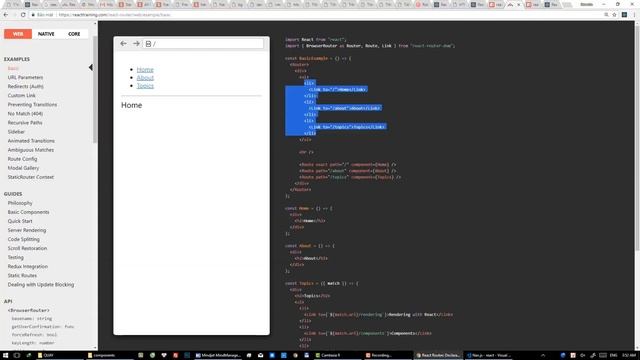
Task: Switch to the NATIVE tab
Action: click(46, 34)
